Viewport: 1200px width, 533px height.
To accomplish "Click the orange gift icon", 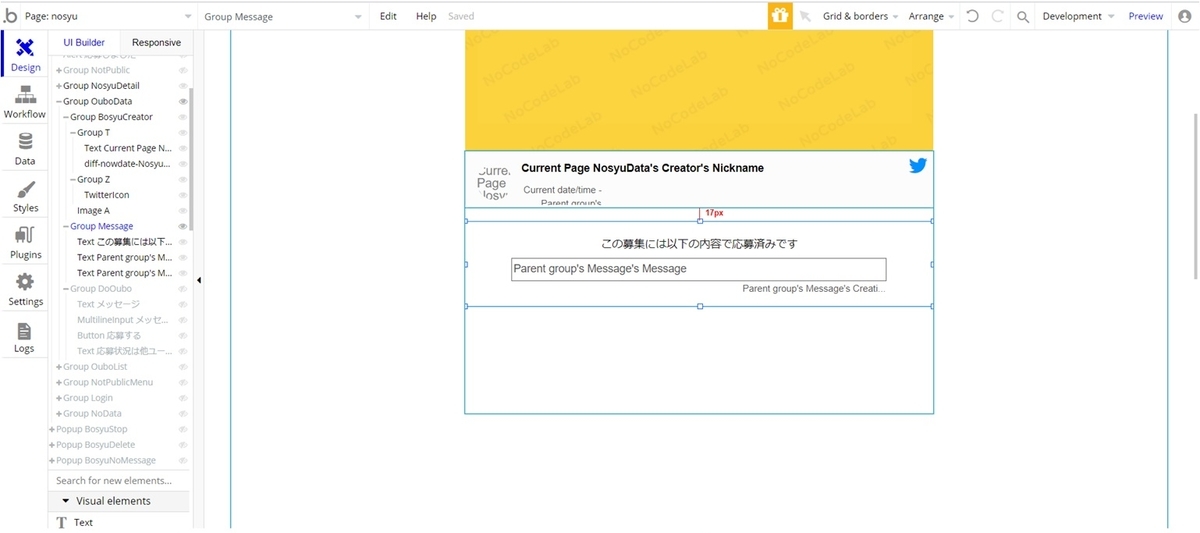I will click(x=780, y=16).
